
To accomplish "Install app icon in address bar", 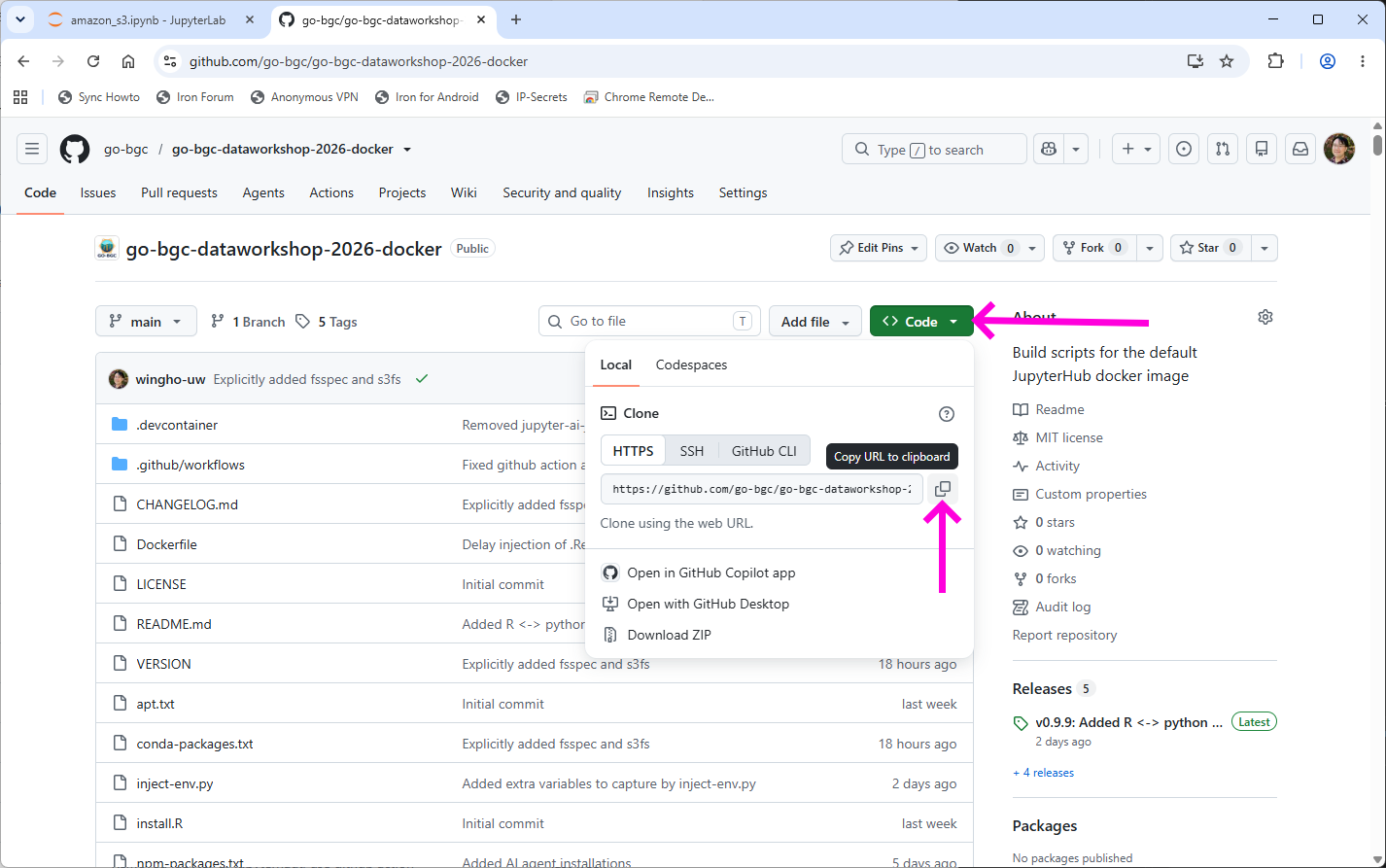I will [1195, 61].
